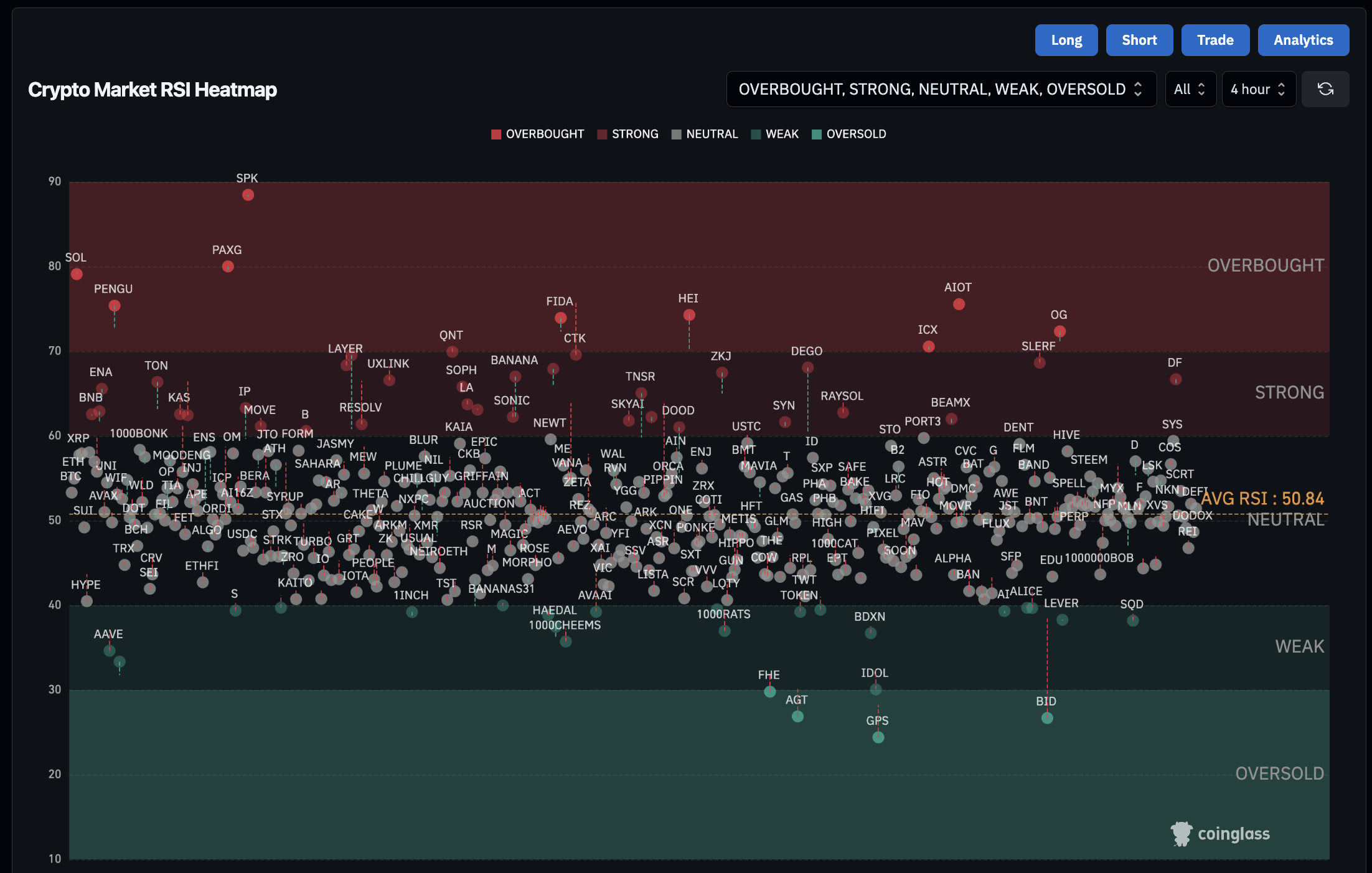Select the AGT data point

[x=797, y=716]
